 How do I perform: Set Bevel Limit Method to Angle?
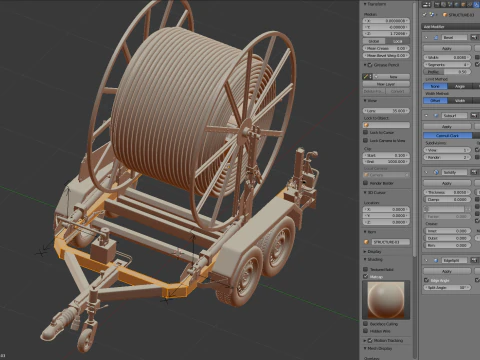(460, 86)
